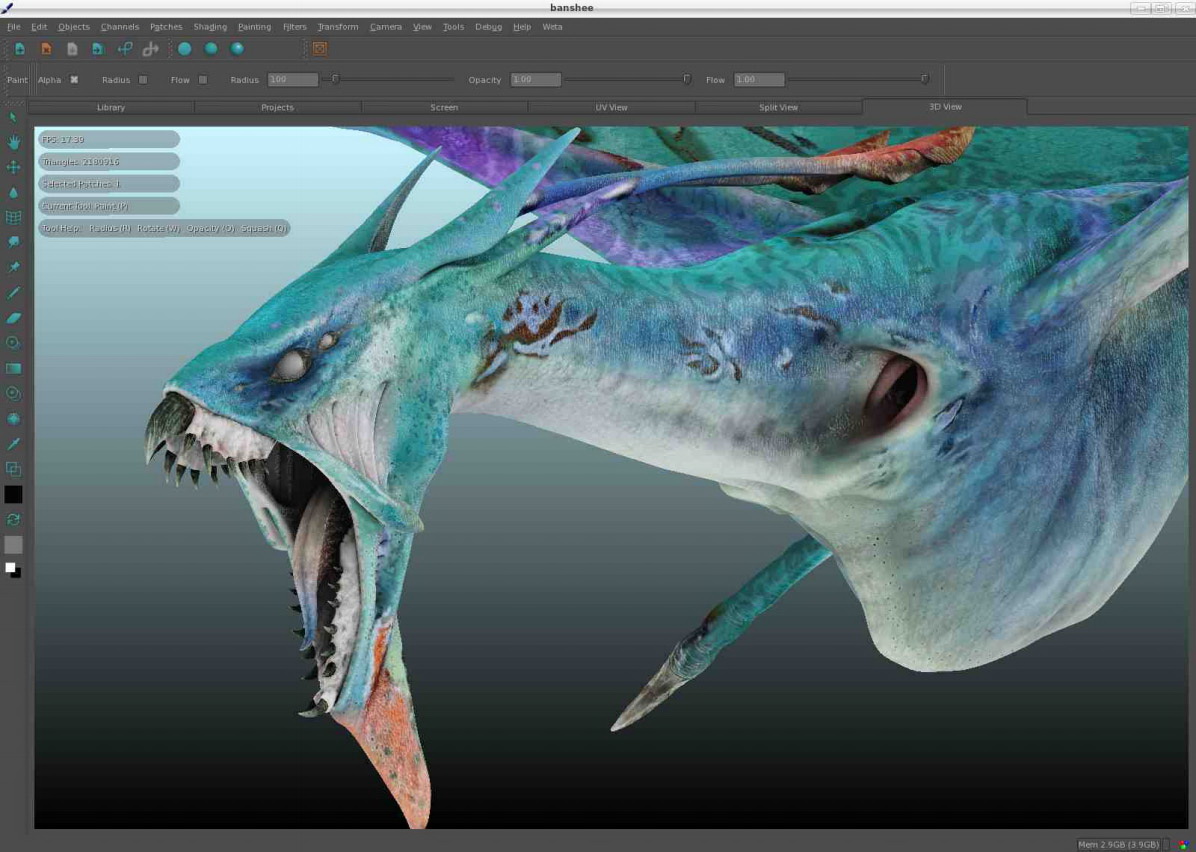Pick the water drop blur tool

(13, 192)
